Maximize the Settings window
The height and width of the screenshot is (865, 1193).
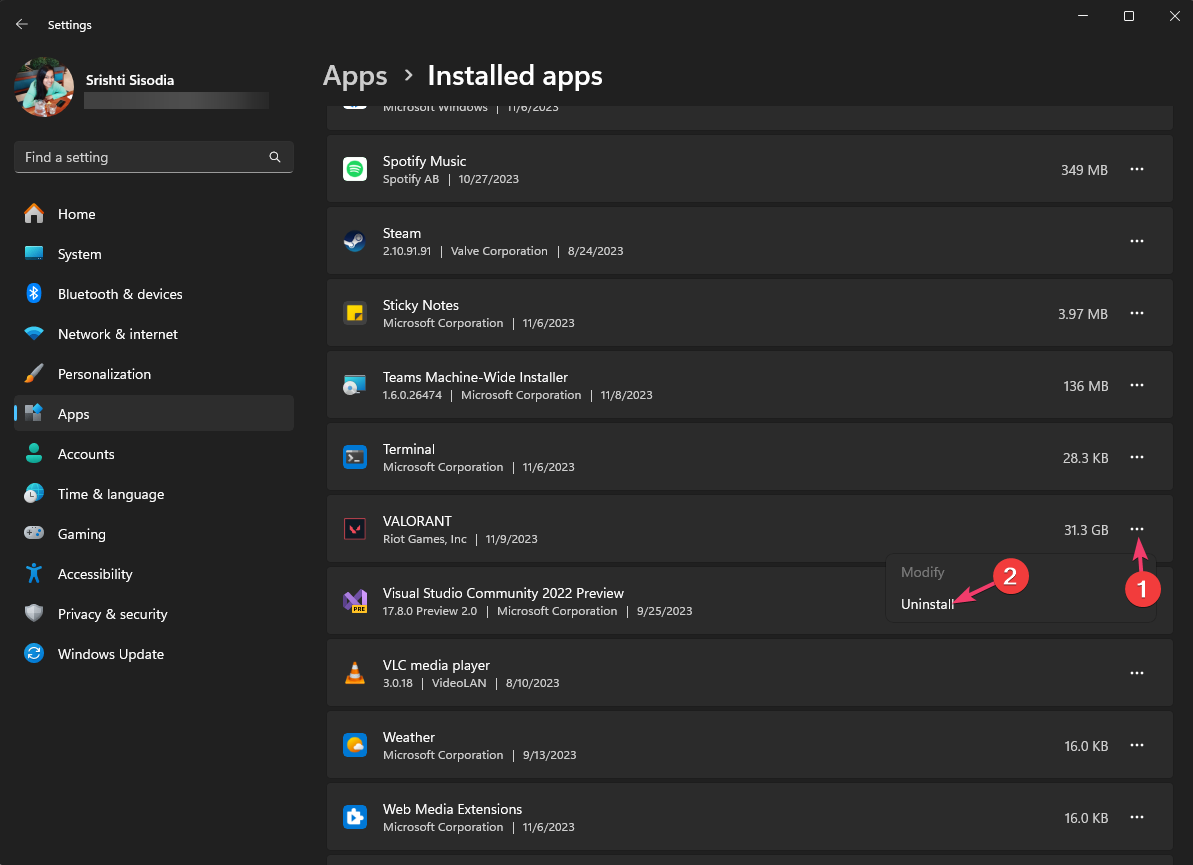1129,16
